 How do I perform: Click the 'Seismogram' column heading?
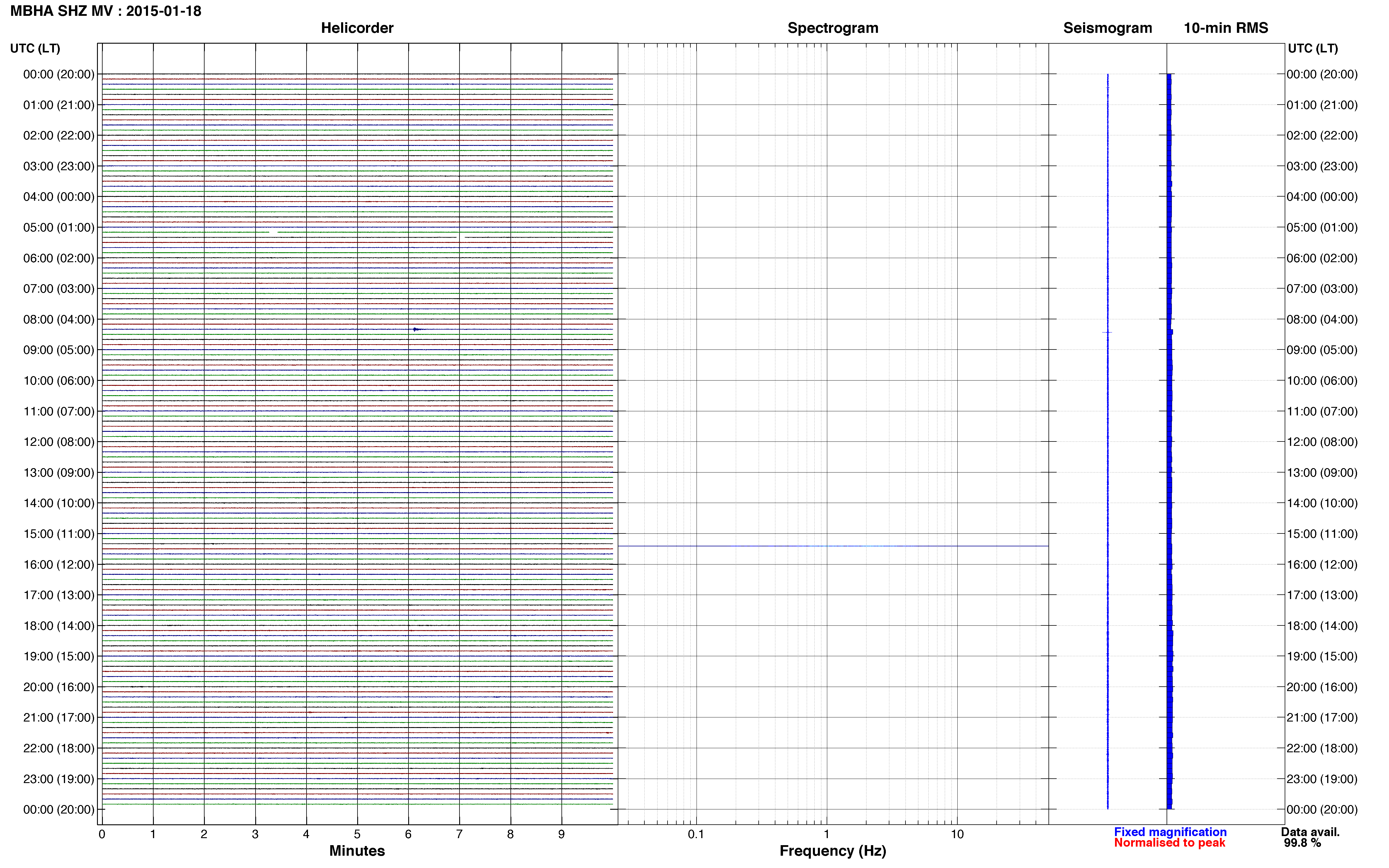coord(1108,28)
